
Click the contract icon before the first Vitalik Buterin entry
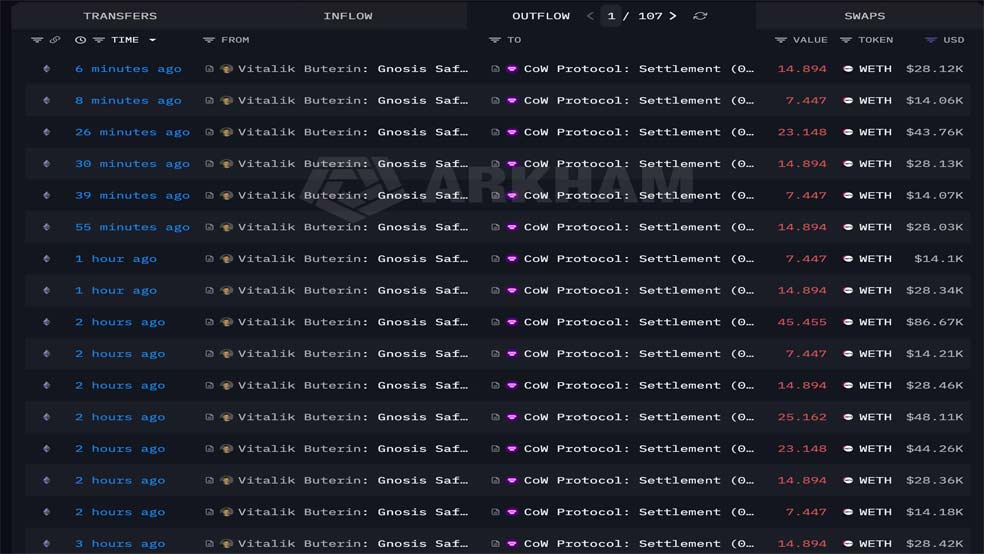pyautogui.click(x=210, y=69)
